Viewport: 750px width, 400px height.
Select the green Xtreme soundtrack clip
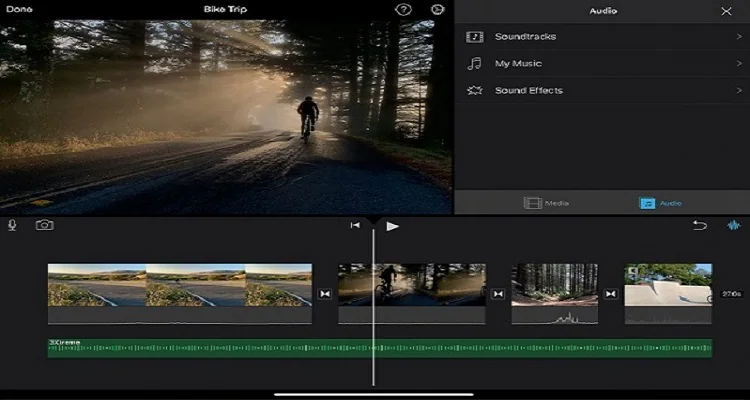pos(380,348)
